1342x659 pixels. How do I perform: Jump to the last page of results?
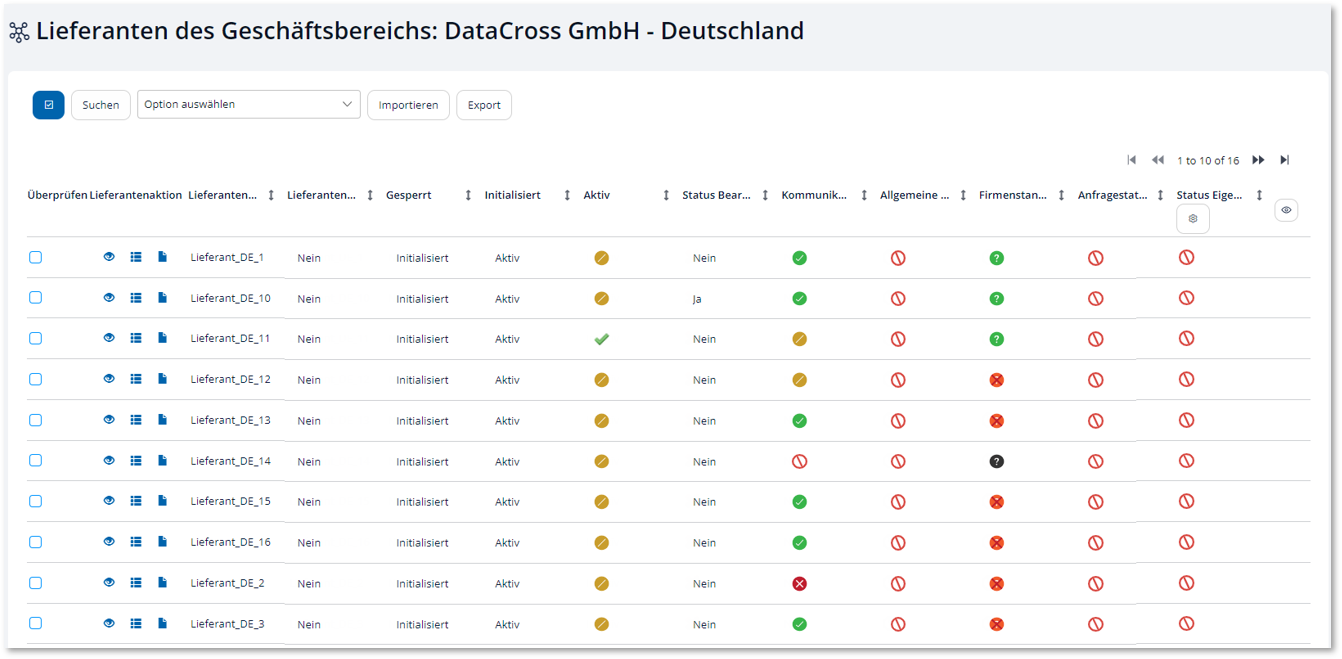pos(1285,160)
